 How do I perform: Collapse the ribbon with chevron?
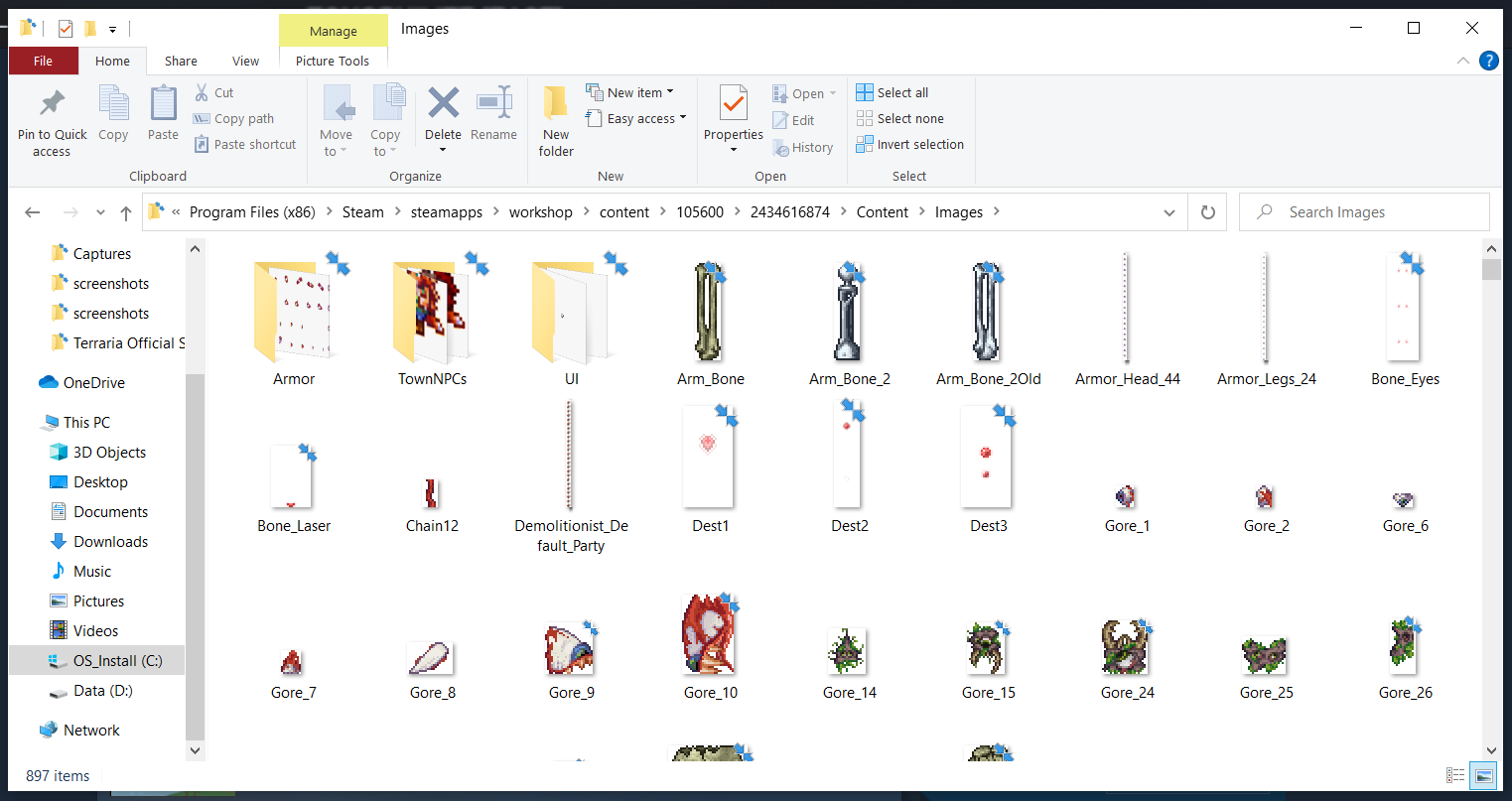1463,61
